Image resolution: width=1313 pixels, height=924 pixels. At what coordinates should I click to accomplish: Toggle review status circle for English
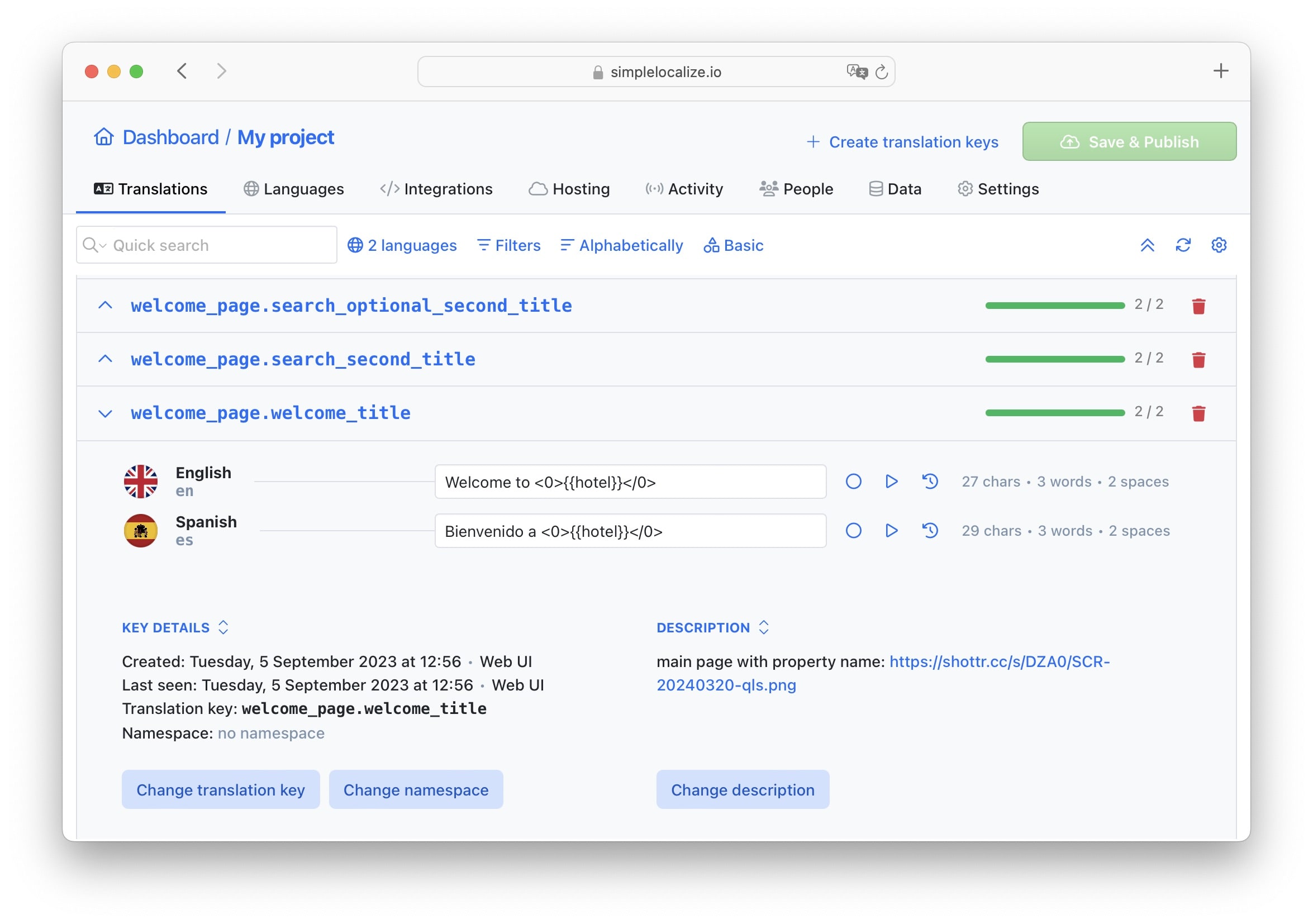coord(853,482)
